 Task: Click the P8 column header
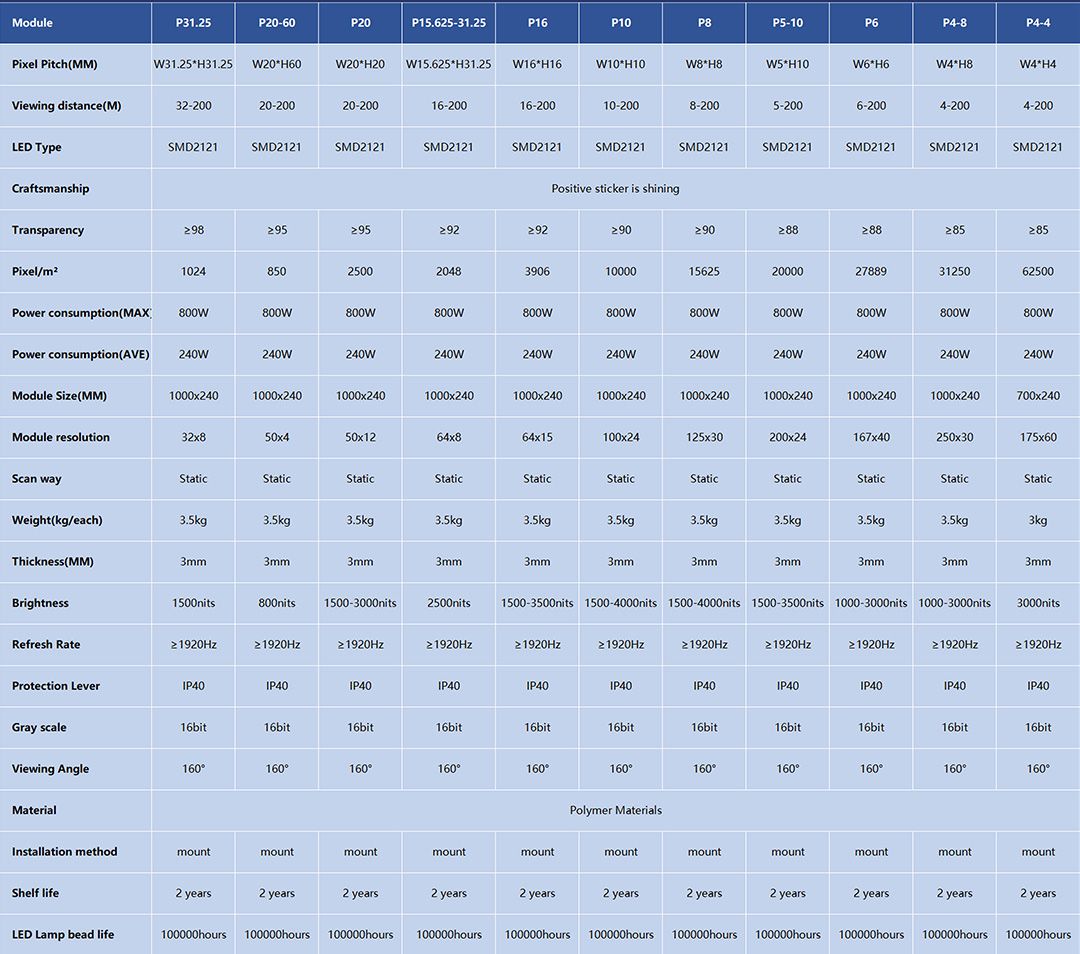(x=704, y=23)
